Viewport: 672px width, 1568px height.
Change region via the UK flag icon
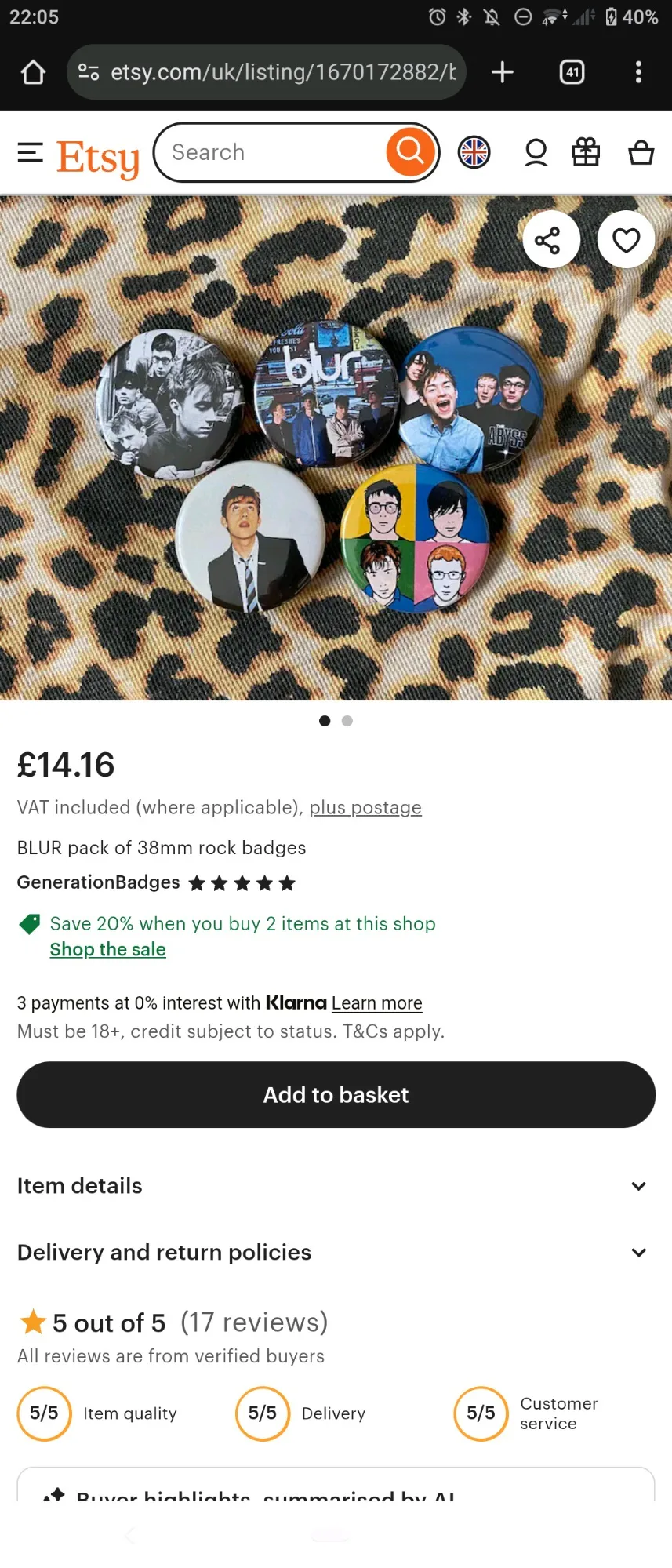474,152
